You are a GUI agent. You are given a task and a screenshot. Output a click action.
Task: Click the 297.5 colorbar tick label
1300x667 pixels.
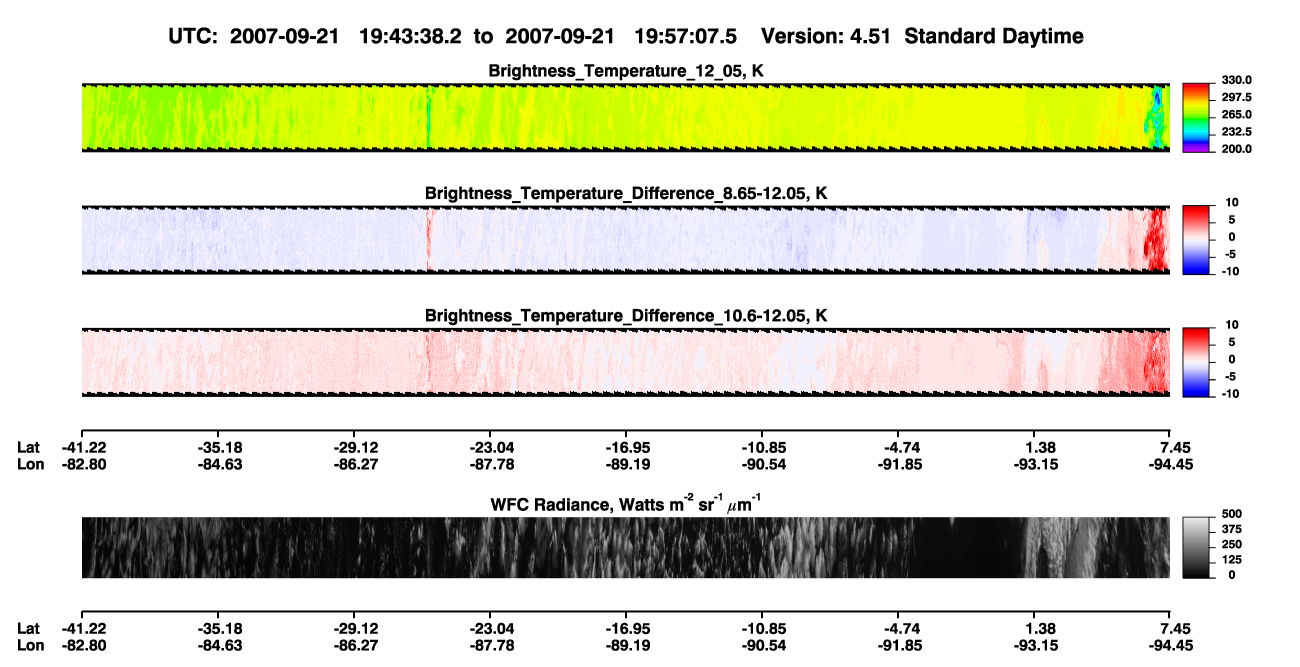[1235, 98]
